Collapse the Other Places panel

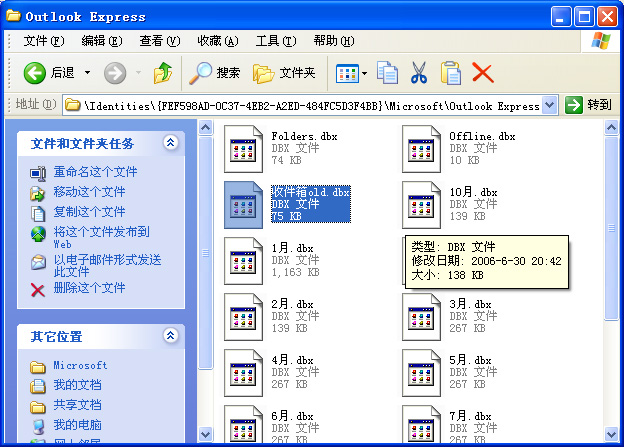pyautogui.click(x=170, y=336)
